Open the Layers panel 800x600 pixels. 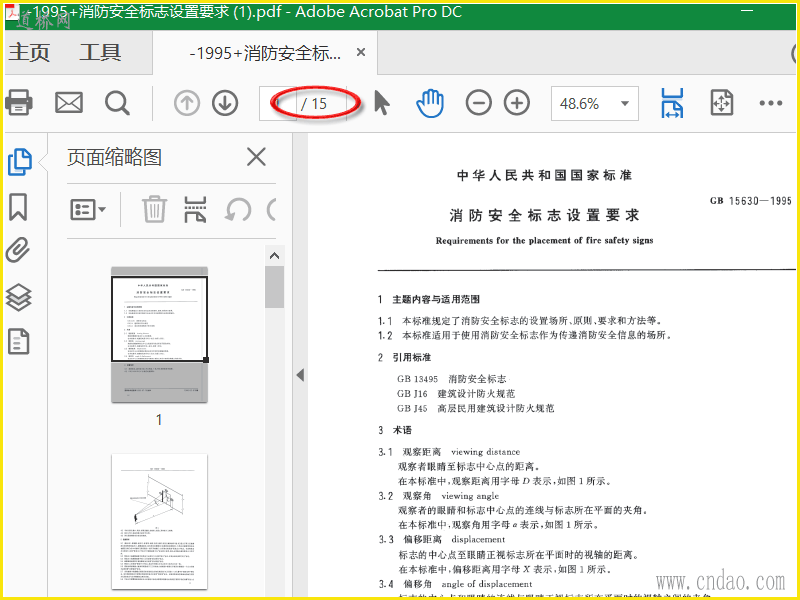tap(19, 297)
